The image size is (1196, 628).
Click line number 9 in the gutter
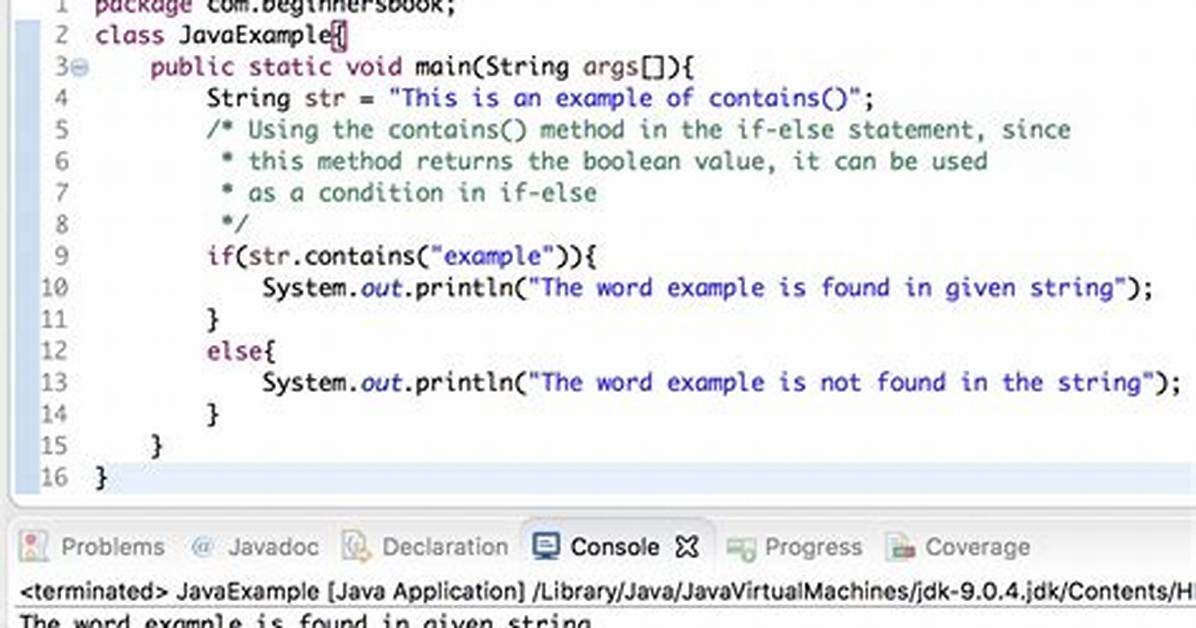(61, 256)
